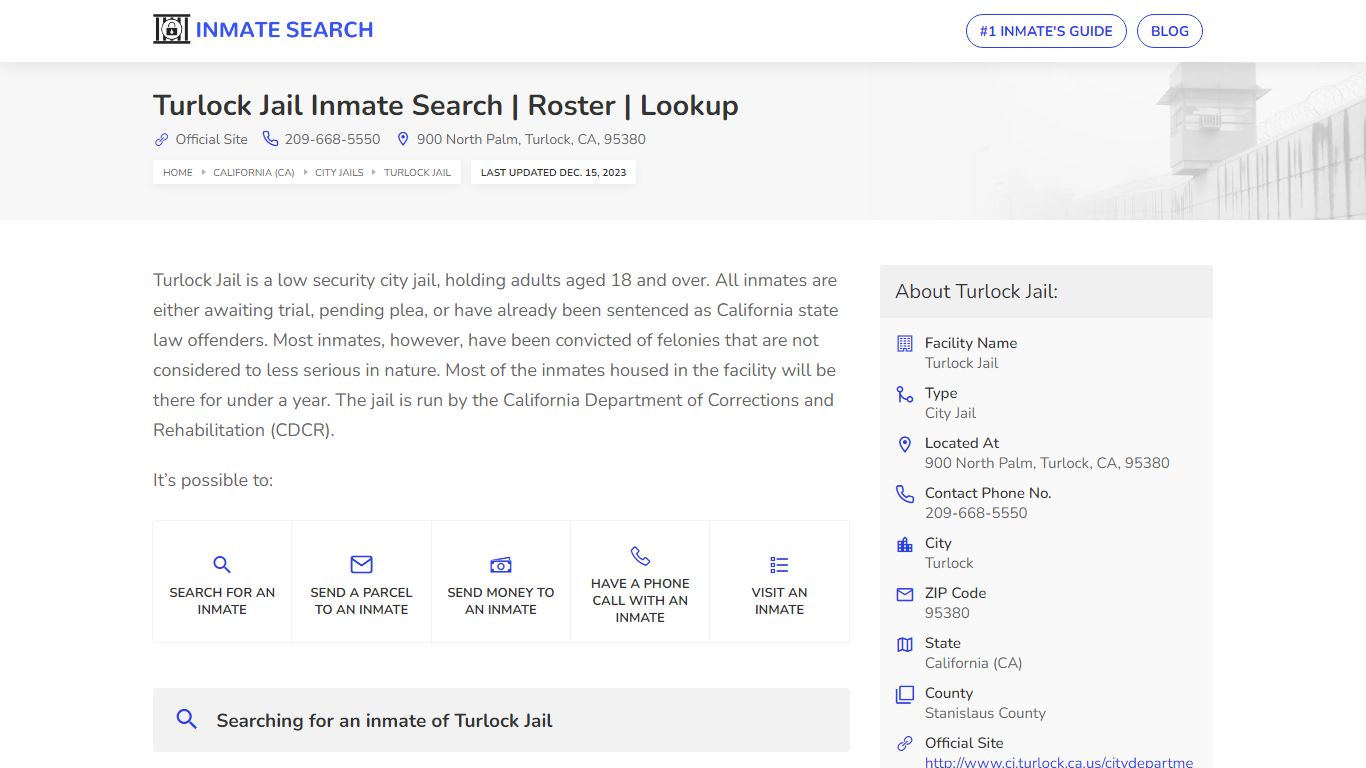Click the city skyline icon beside City
The width and height of the screenshot is (1366, 768).
pyautogui.click(x=905, y=544)
